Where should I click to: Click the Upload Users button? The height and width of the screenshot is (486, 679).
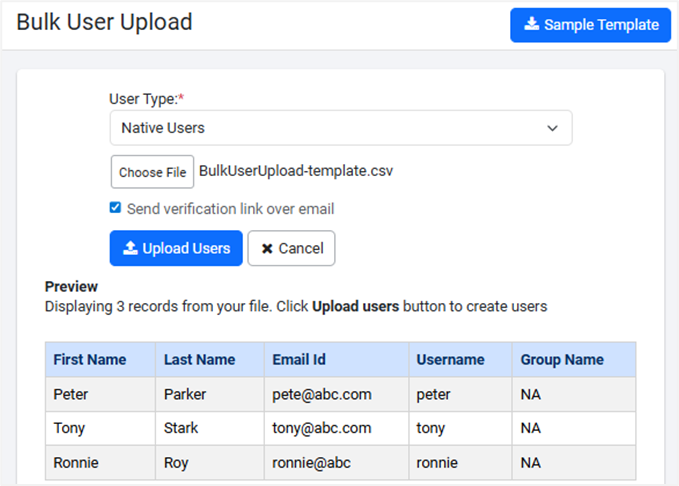tap(176, 248)
